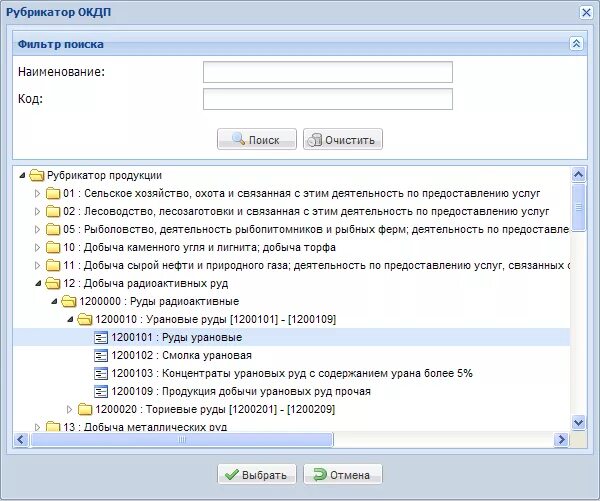Select tree item 1200102 : Смолка урановая
This screenshot has height=501, width=600.
pyautogui.click(x=181, y=356)
